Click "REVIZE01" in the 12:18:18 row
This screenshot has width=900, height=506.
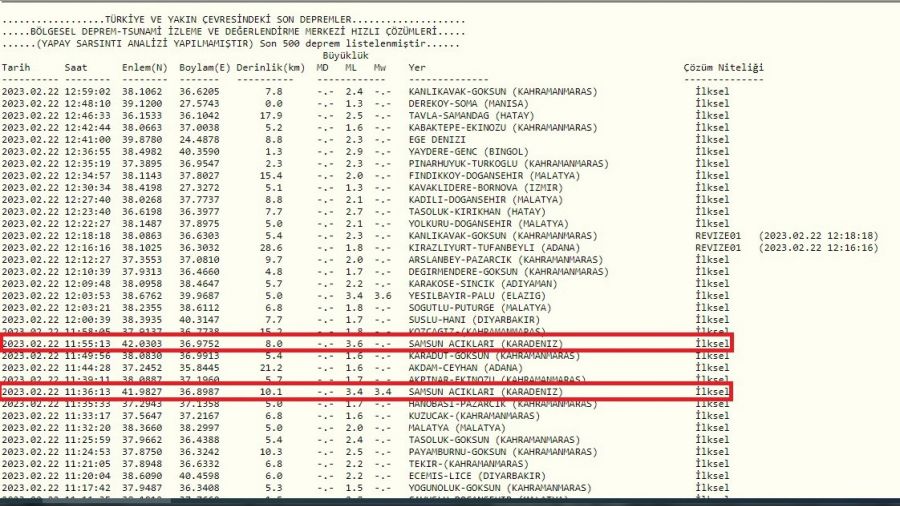tap(718, 236)
